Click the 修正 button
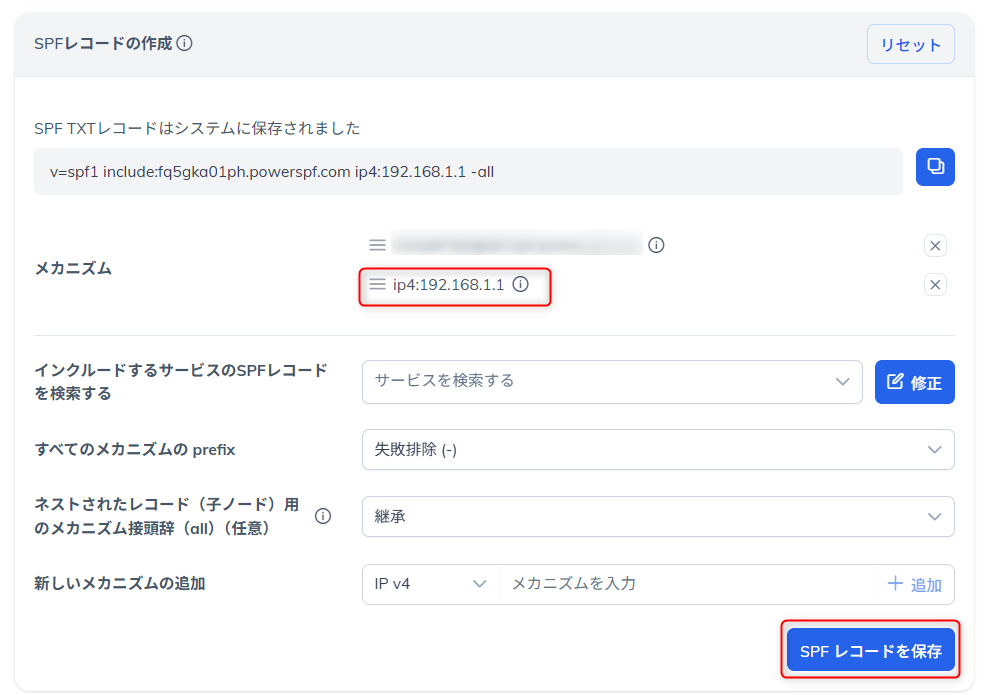The height and width of the screenshot is (695, 988). [x=914, y=381]
